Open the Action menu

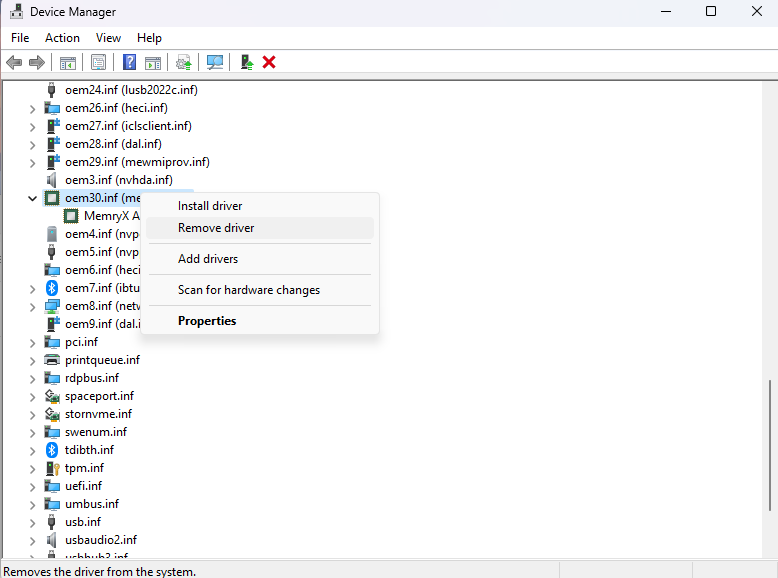(62, 38)
